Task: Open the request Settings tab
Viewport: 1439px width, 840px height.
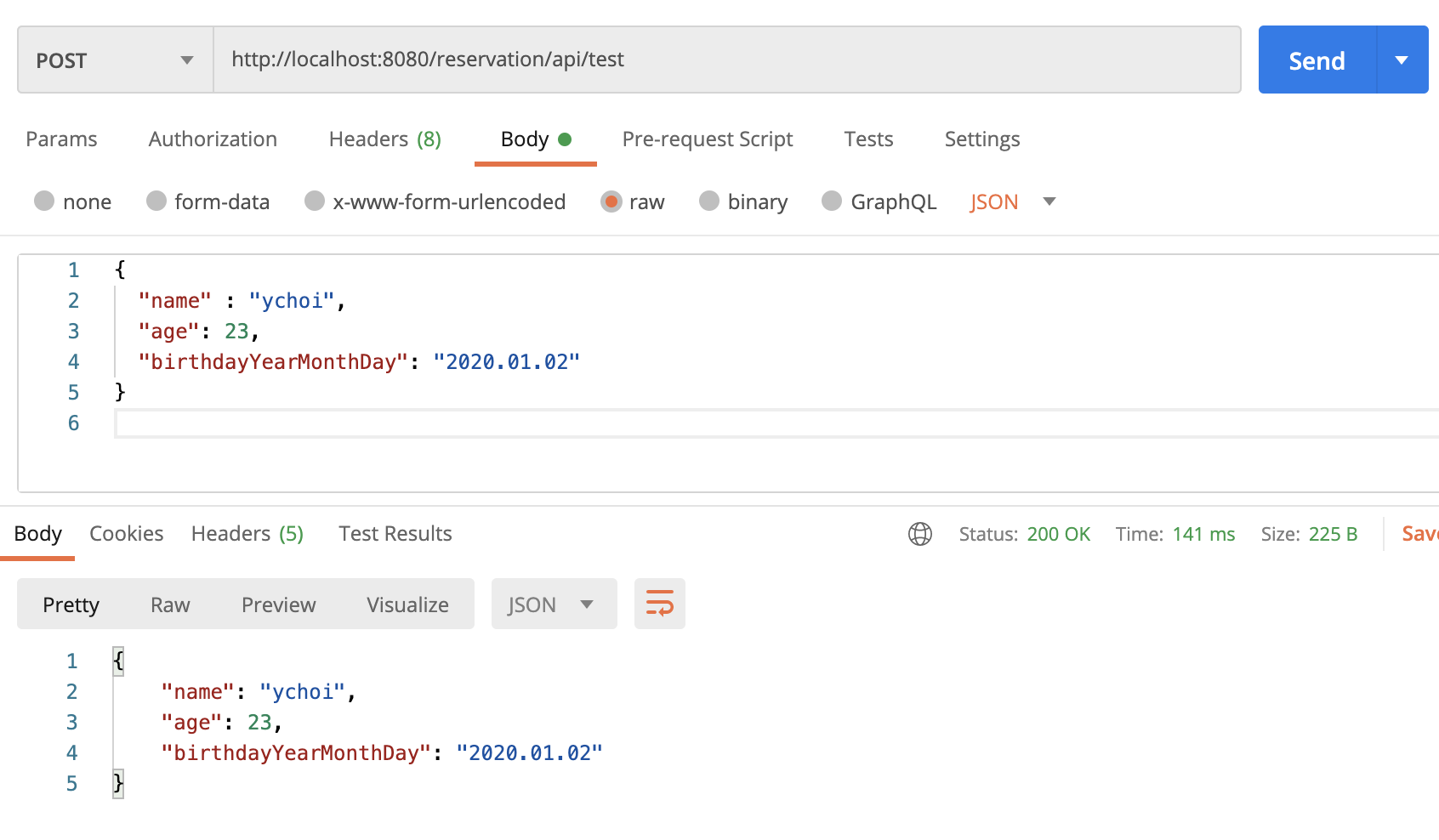Action: point(982,139)
